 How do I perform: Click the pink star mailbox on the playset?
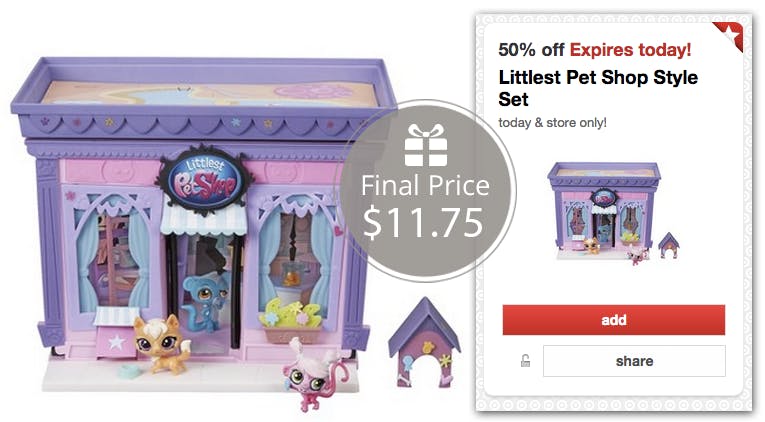115,334
